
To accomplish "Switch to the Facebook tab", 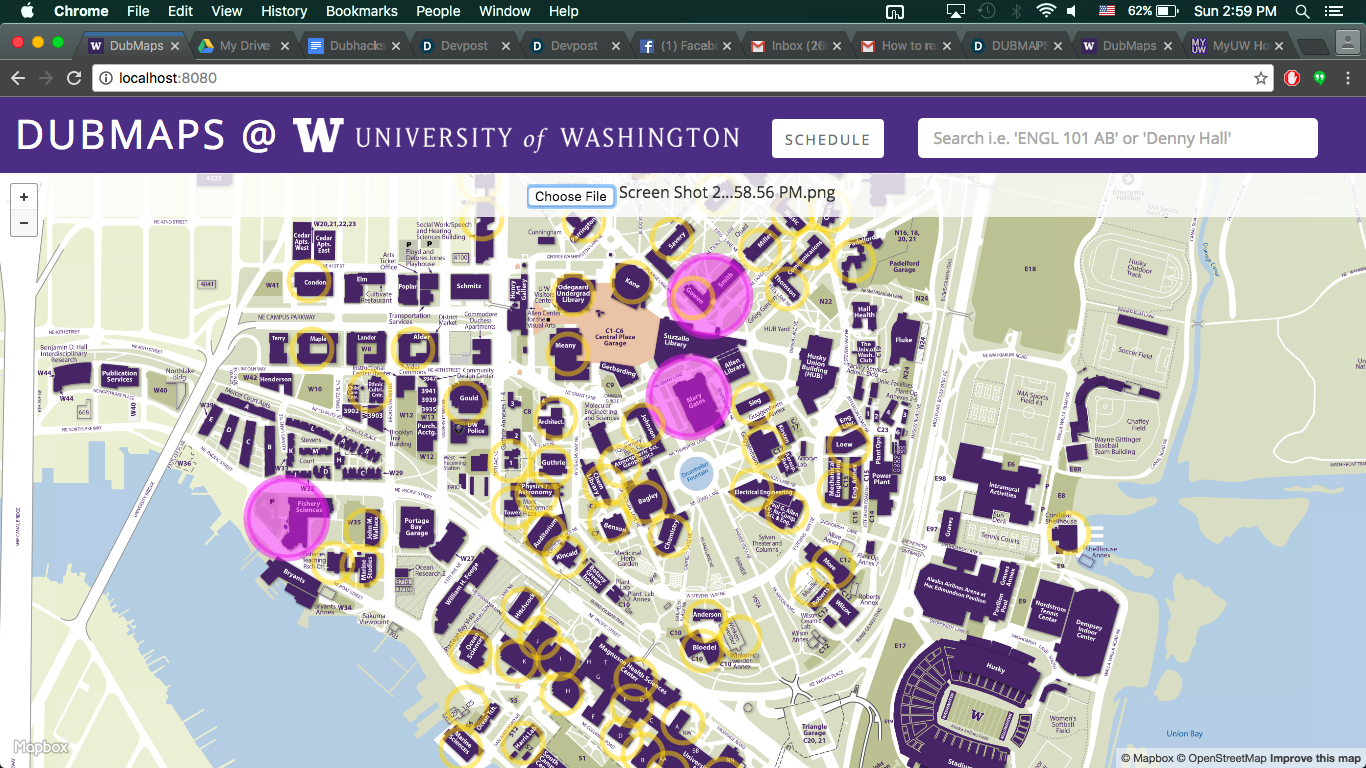I will (684, 46).
